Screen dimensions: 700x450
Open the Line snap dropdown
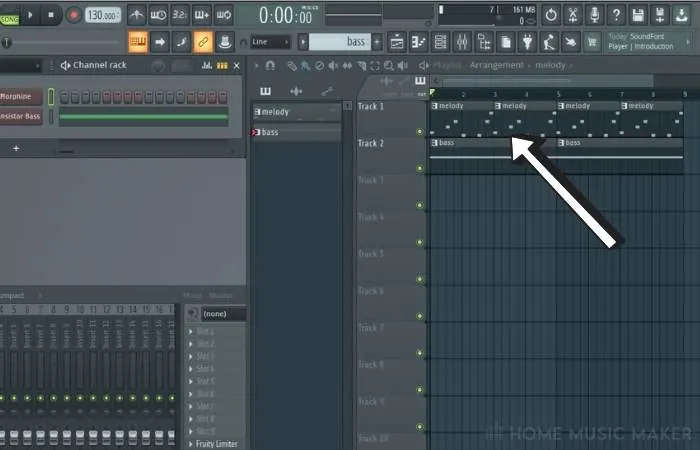tap(271, 42)
